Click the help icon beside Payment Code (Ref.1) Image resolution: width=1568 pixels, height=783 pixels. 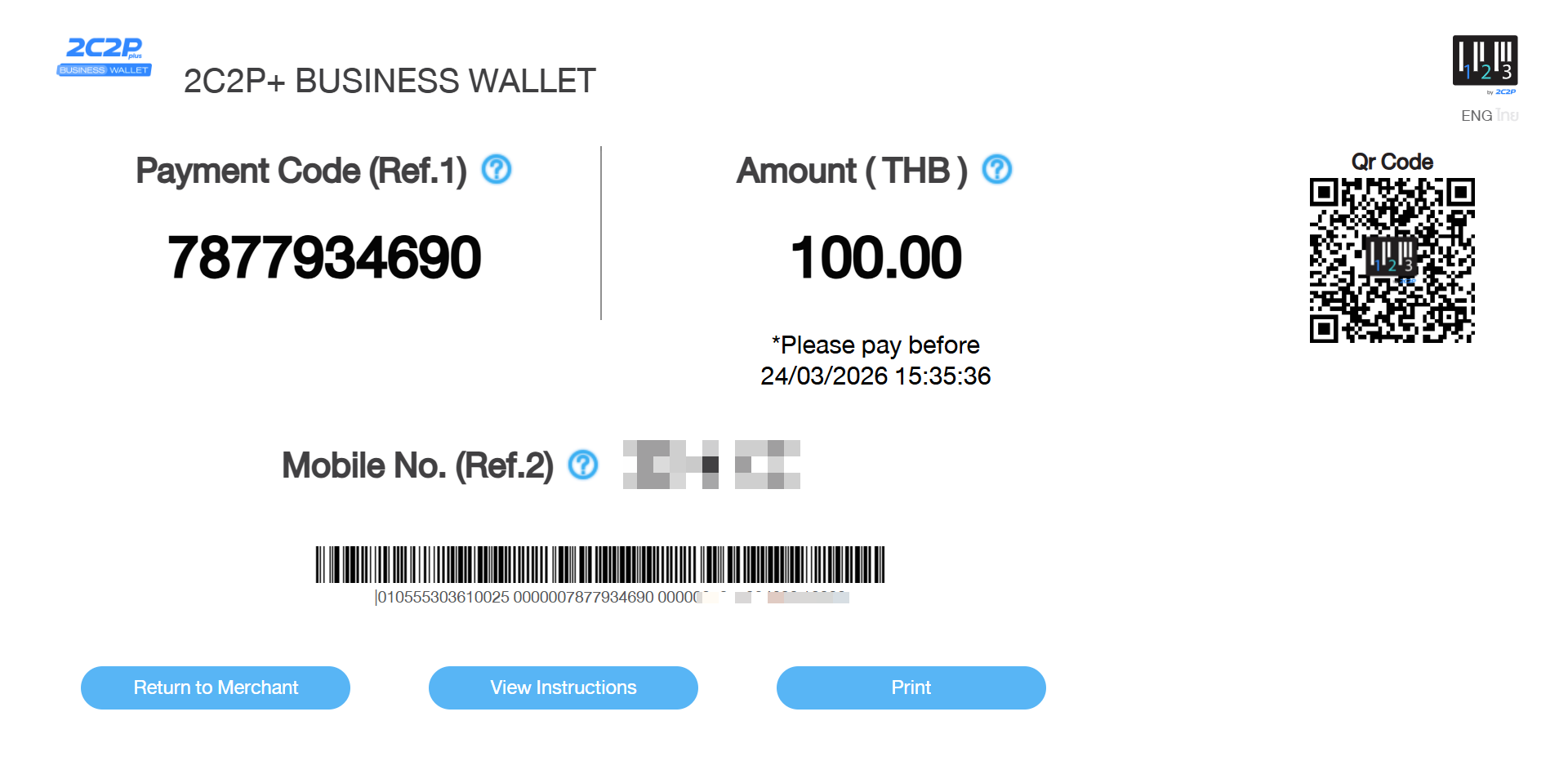497,170
